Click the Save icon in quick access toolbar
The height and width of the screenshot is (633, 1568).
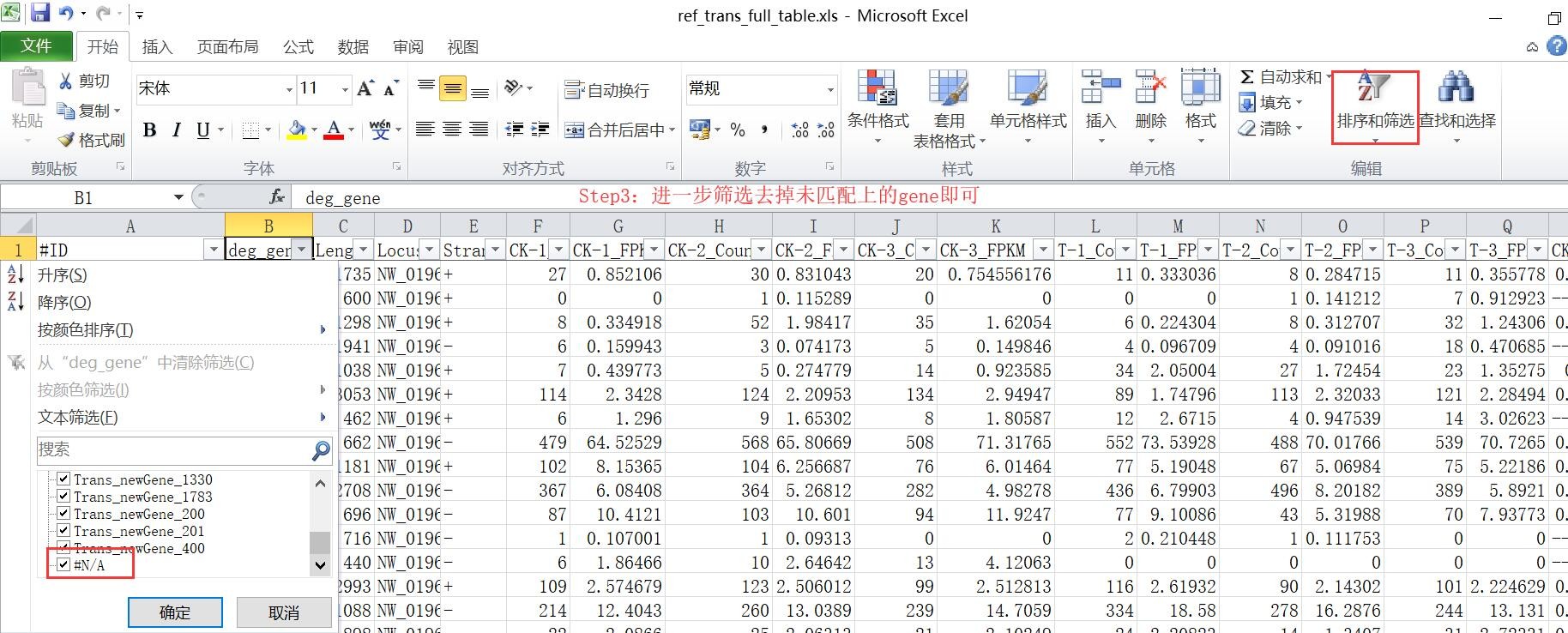[x=39, y=14]
